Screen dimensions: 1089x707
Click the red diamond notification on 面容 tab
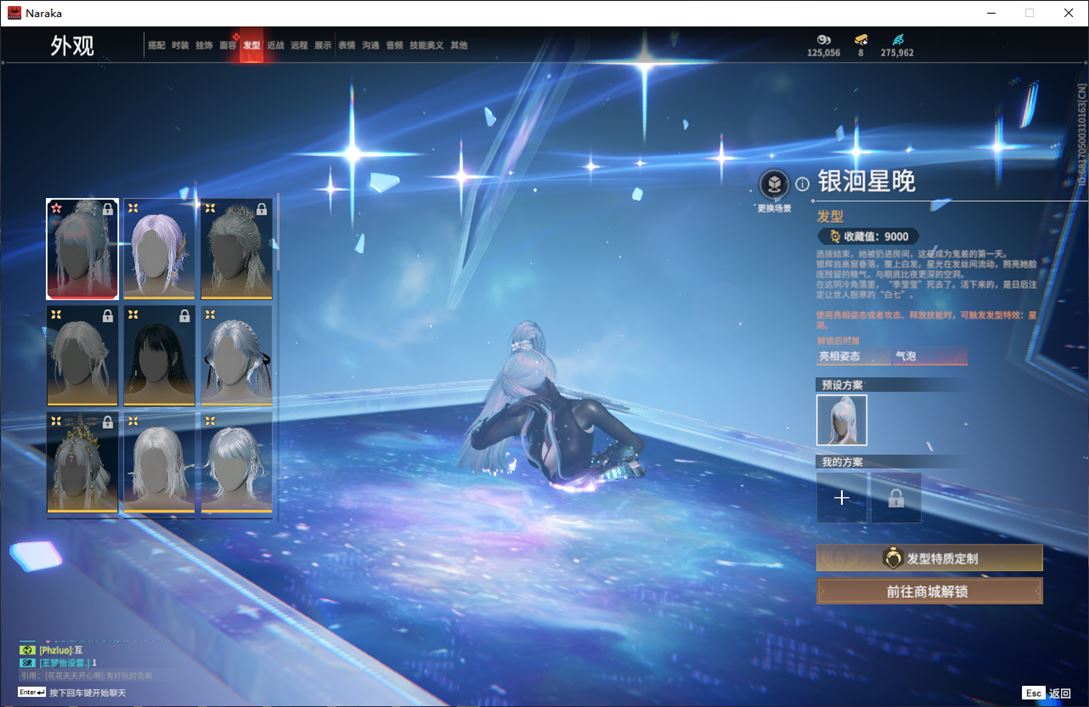click(236, 36)
